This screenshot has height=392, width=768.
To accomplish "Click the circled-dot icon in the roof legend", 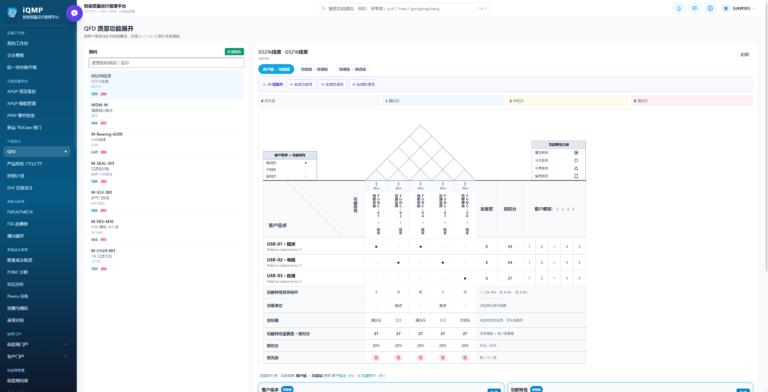I will 576,152.
